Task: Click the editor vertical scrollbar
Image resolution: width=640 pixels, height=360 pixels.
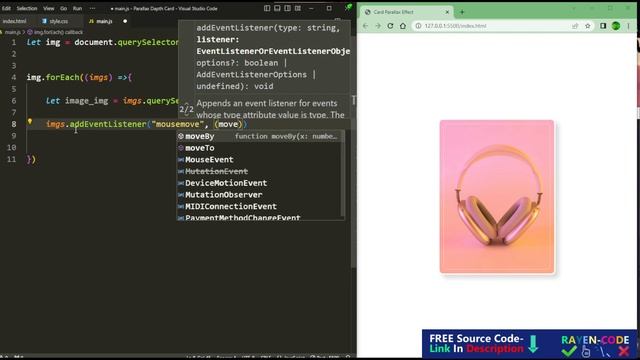Action: (x=353, y=151)
